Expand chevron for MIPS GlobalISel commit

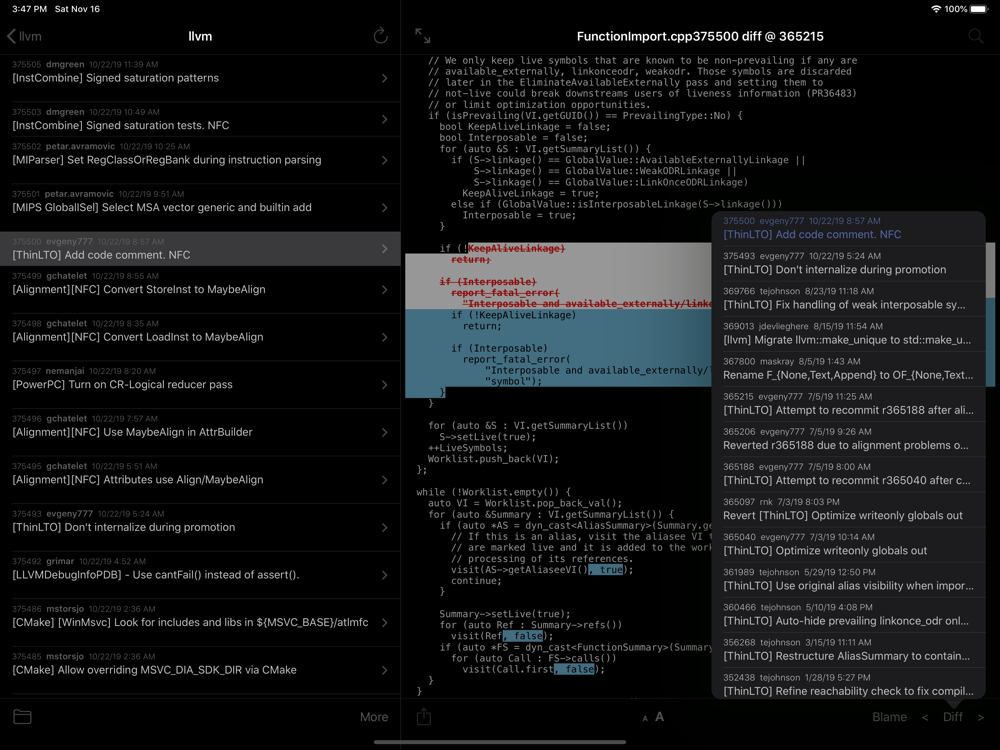[x=385, y=207]
